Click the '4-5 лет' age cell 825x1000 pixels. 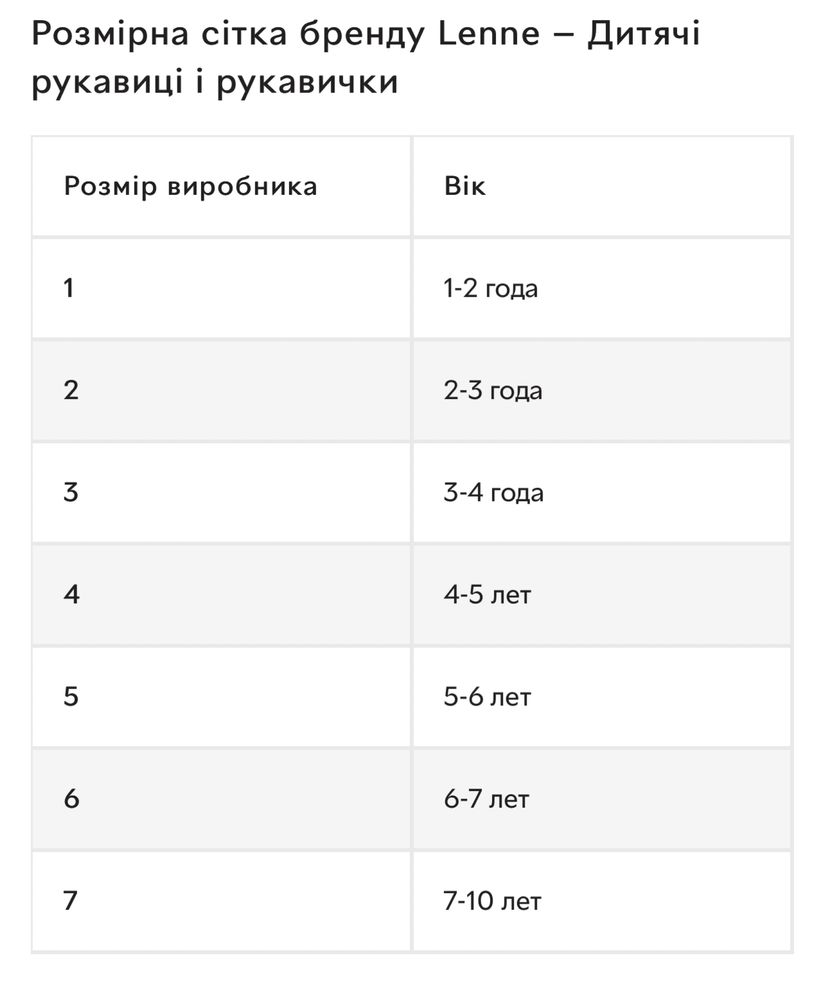602,594
